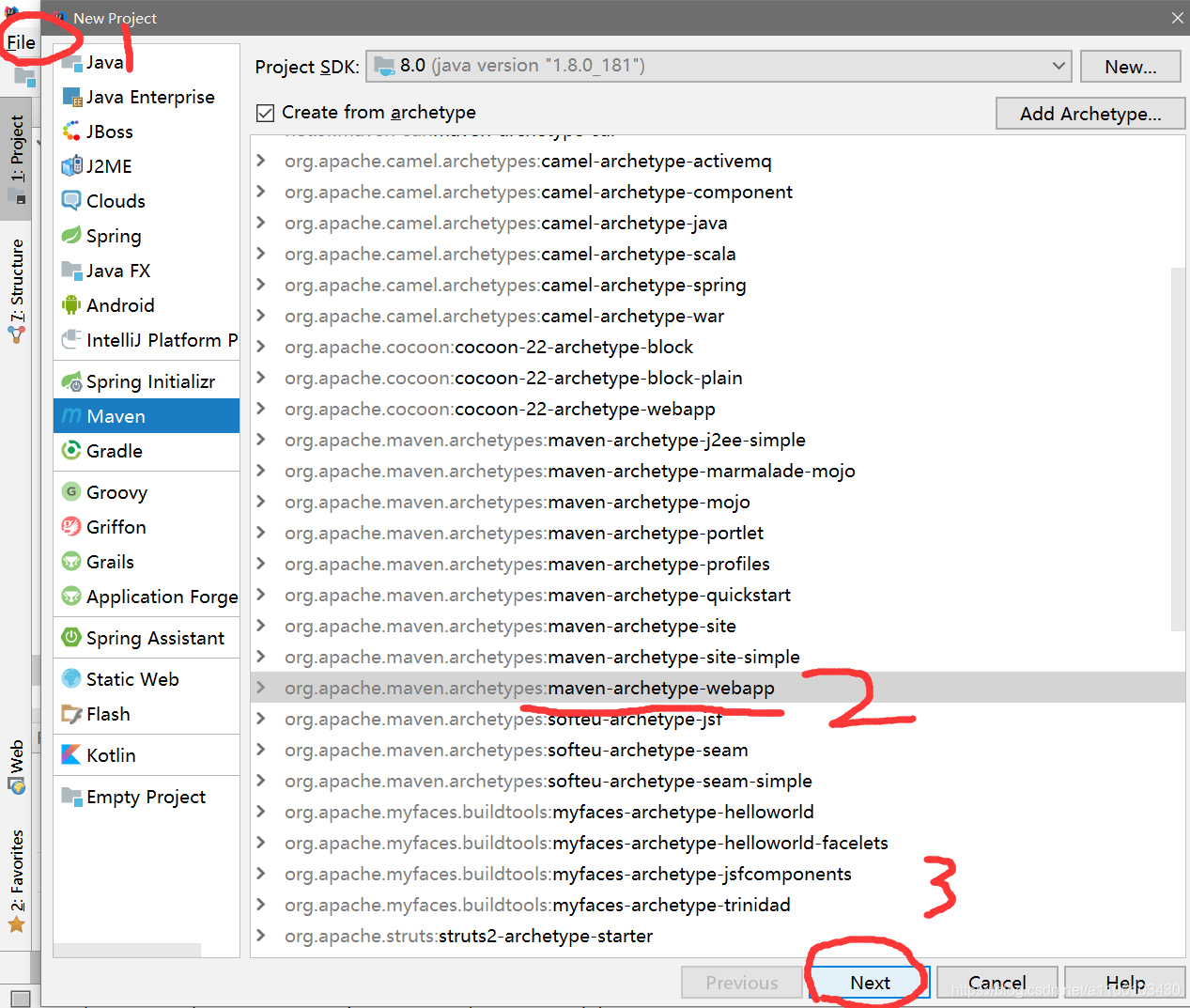Choose the Java FX icon
Image resolution: width=1190 pixels, height=1008 pixels.
(x=71, y=271)
